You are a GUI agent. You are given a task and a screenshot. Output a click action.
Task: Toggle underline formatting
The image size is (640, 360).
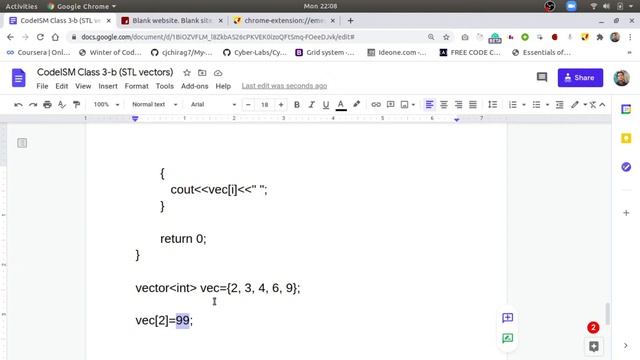tap(326, 105)
